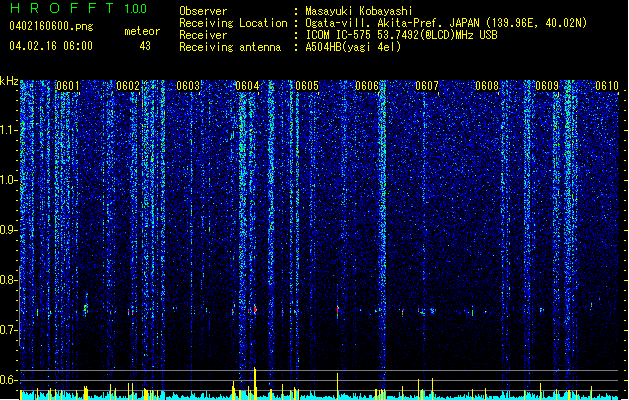The width and height of the screenshot is (629, 400).
Task: Click the 1.1 kHz axis label
Action: point(9,130)
